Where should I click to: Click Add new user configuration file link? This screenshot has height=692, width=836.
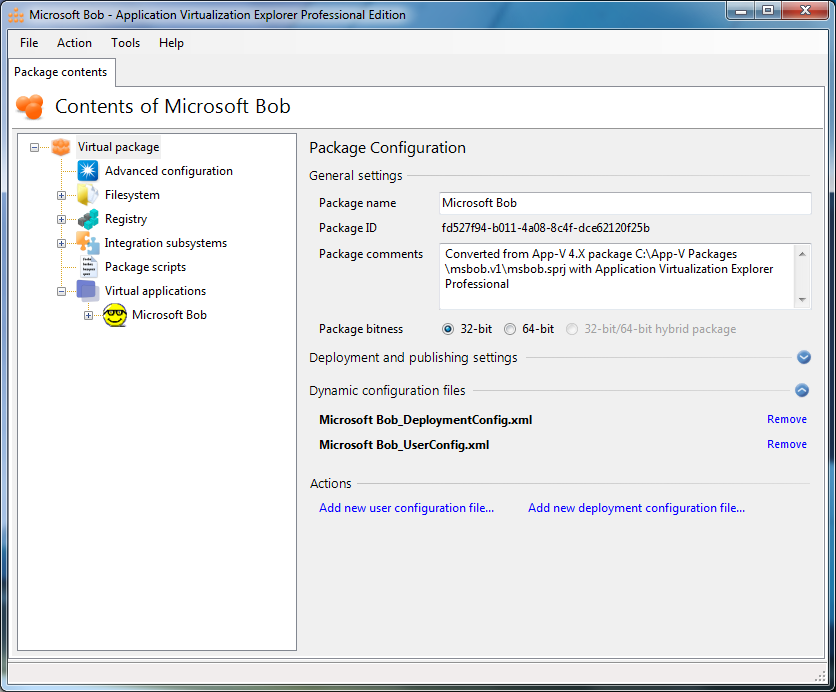(406, 508)
